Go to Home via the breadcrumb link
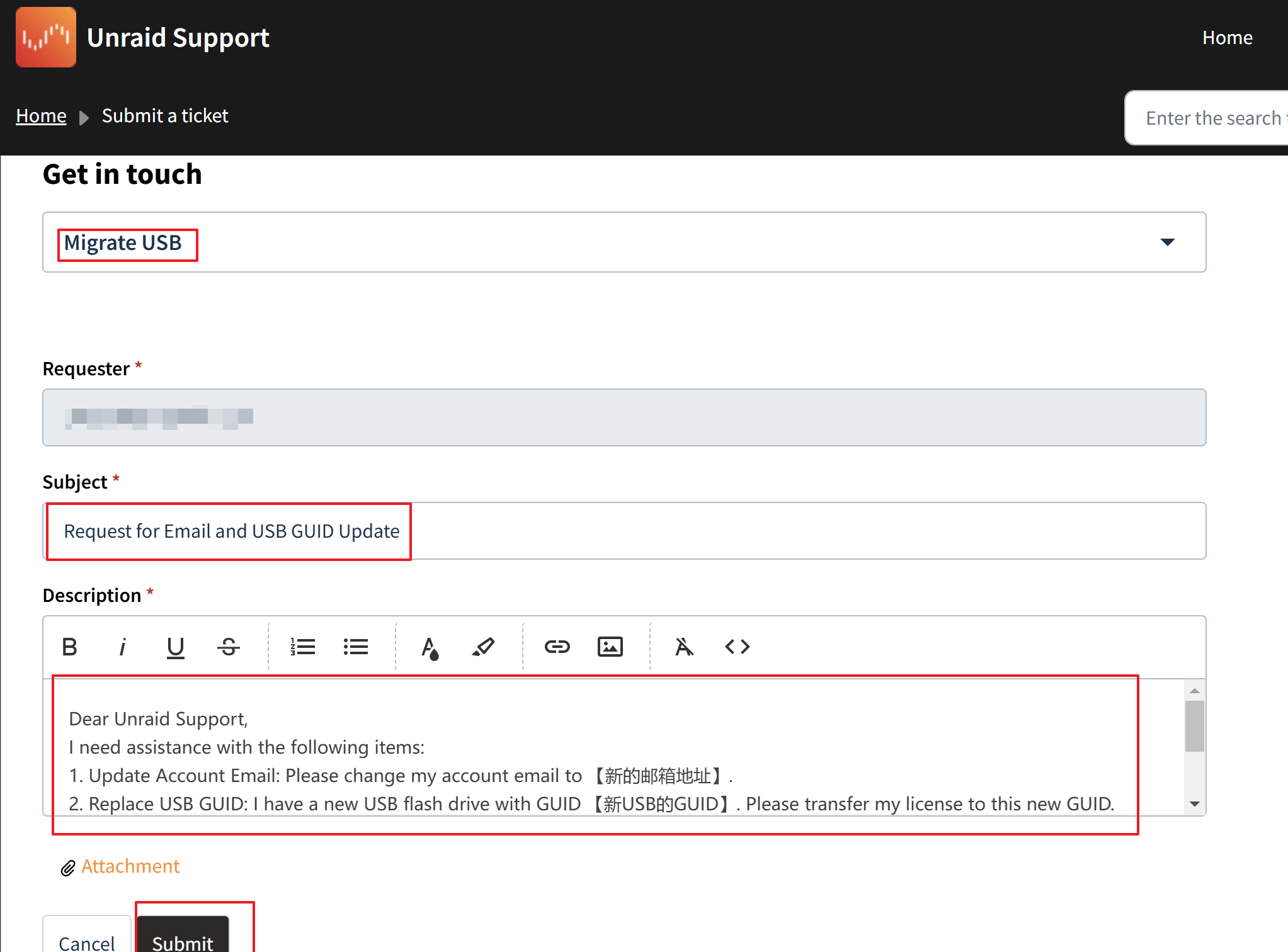This screenshot has width=1288, height=952. 41,116
